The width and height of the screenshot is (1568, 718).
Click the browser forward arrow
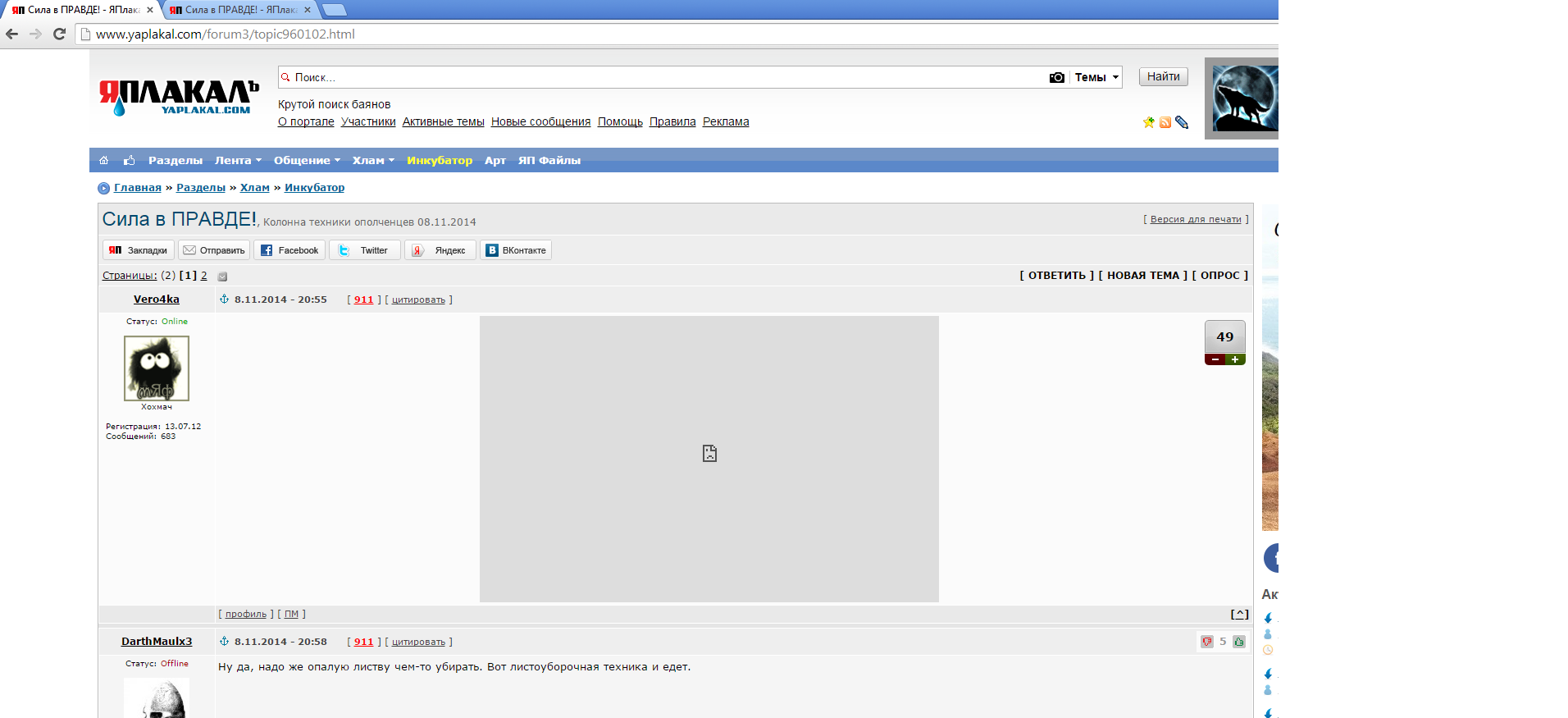[35, 34]
